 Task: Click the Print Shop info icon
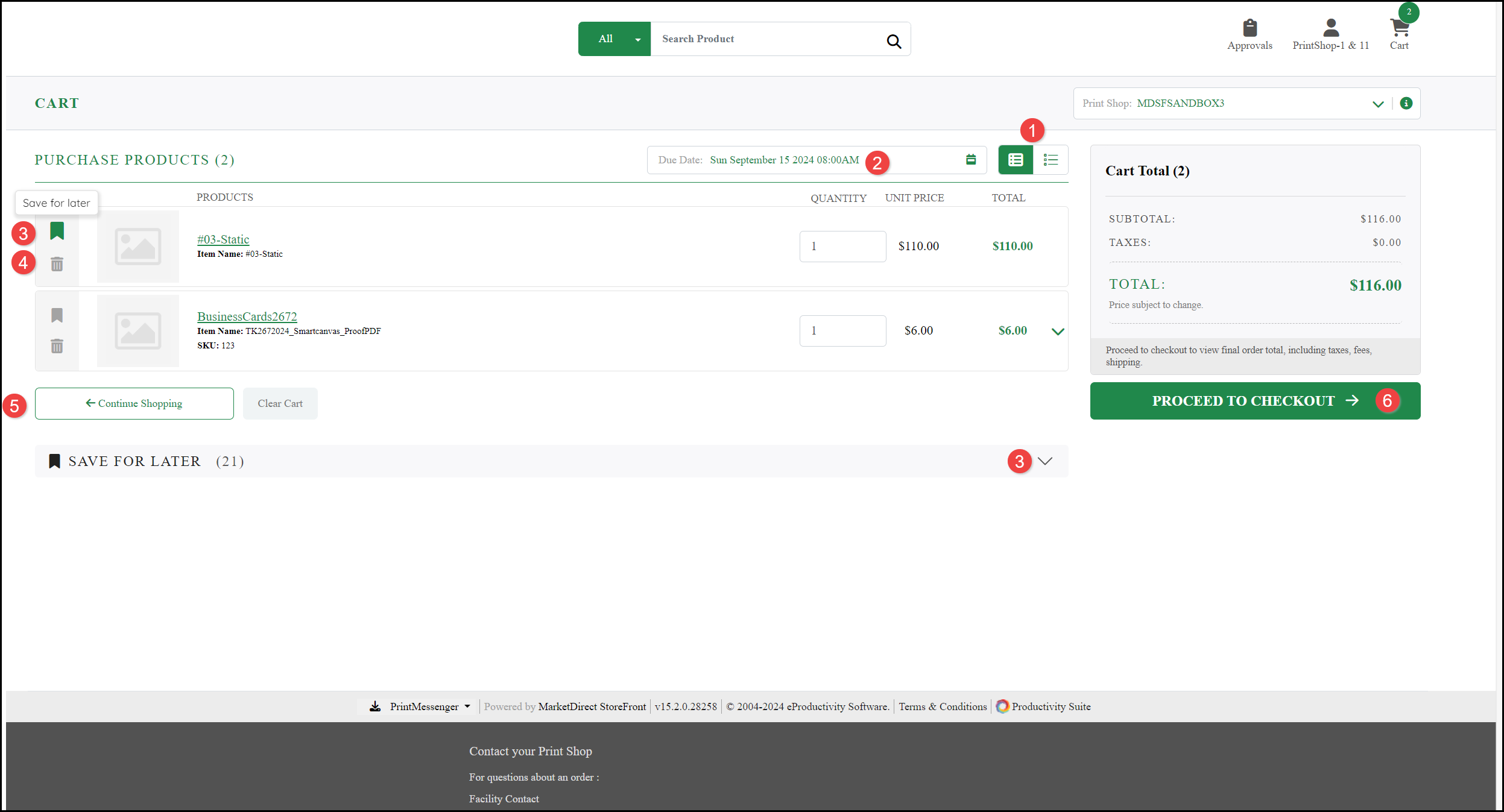[x=1406, y=103]
